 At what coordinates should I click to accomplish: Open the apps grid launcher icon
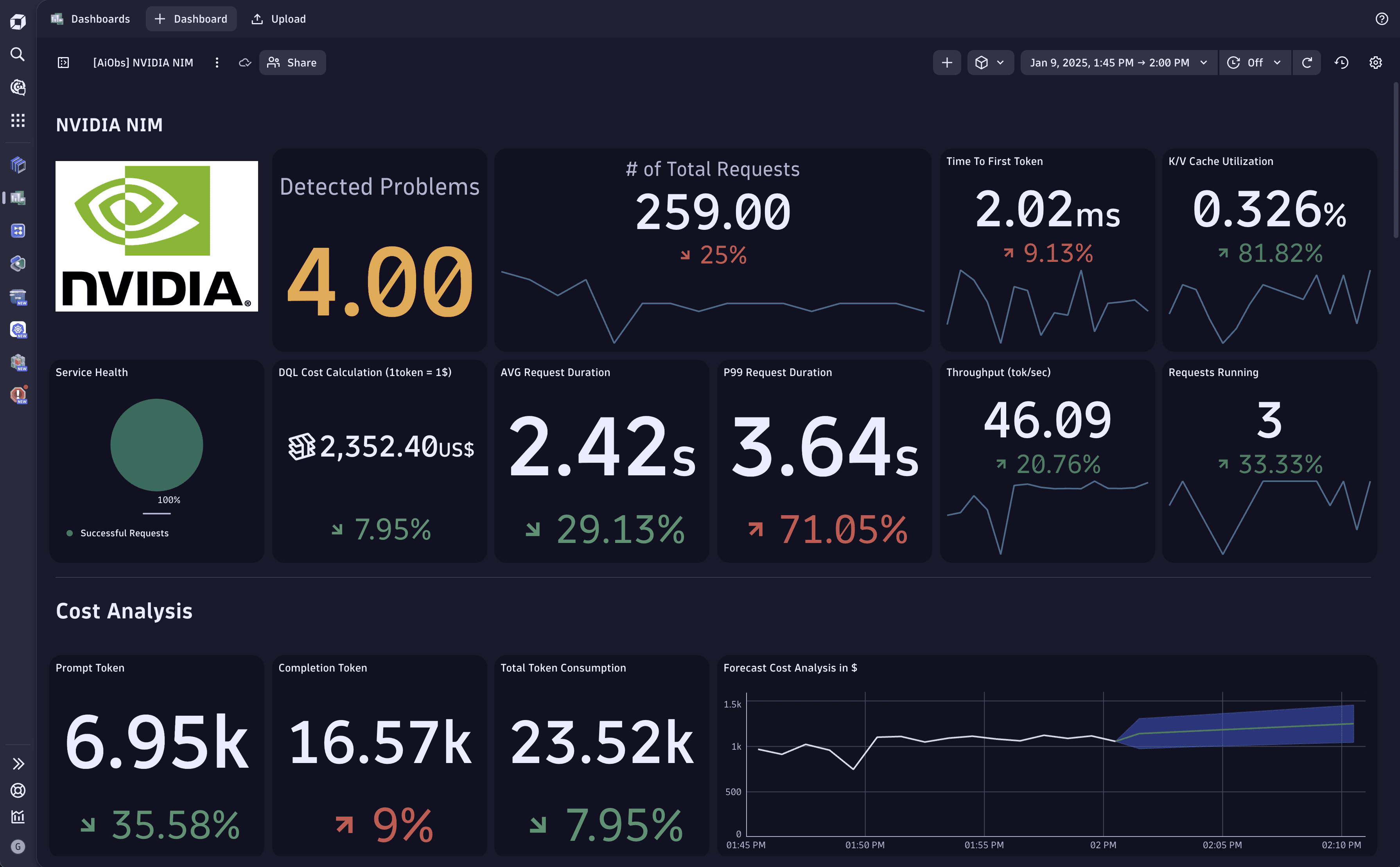click(18, 120)
